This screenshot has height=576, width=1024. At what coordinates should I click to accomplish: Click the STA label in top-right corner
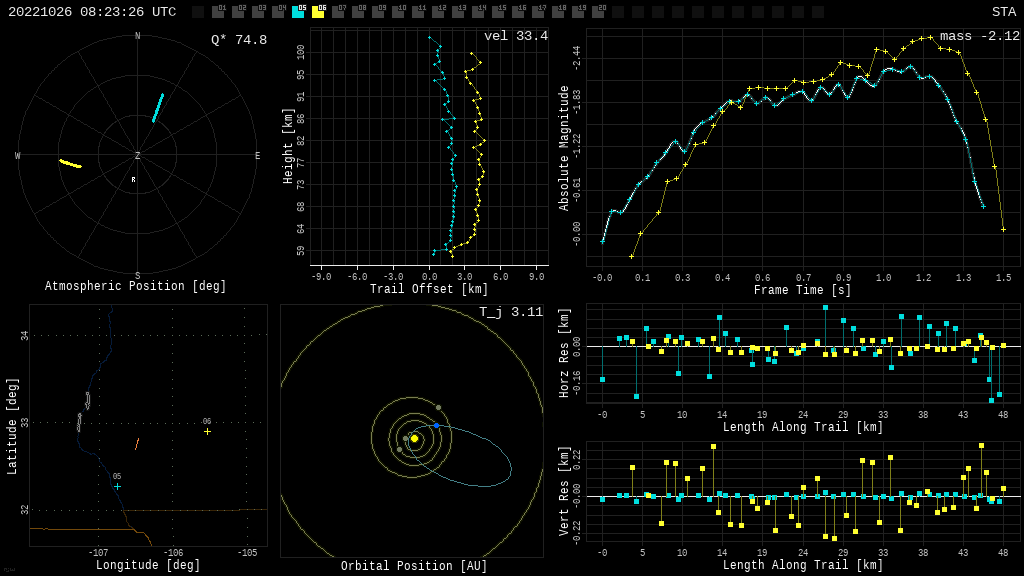click(1003, 12)
